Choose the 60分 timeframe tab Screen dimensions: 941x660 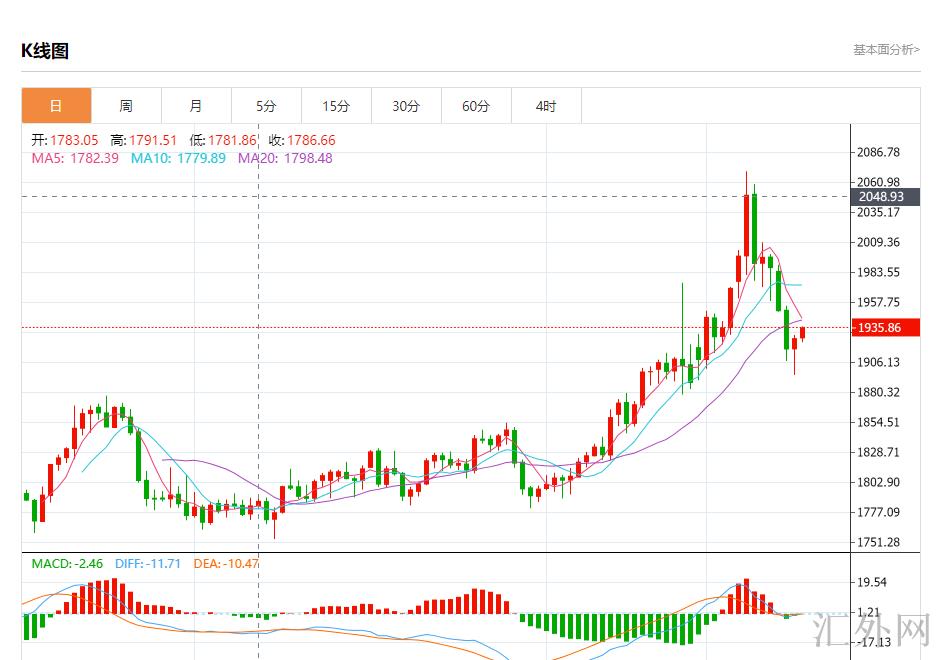pos(476,106)
